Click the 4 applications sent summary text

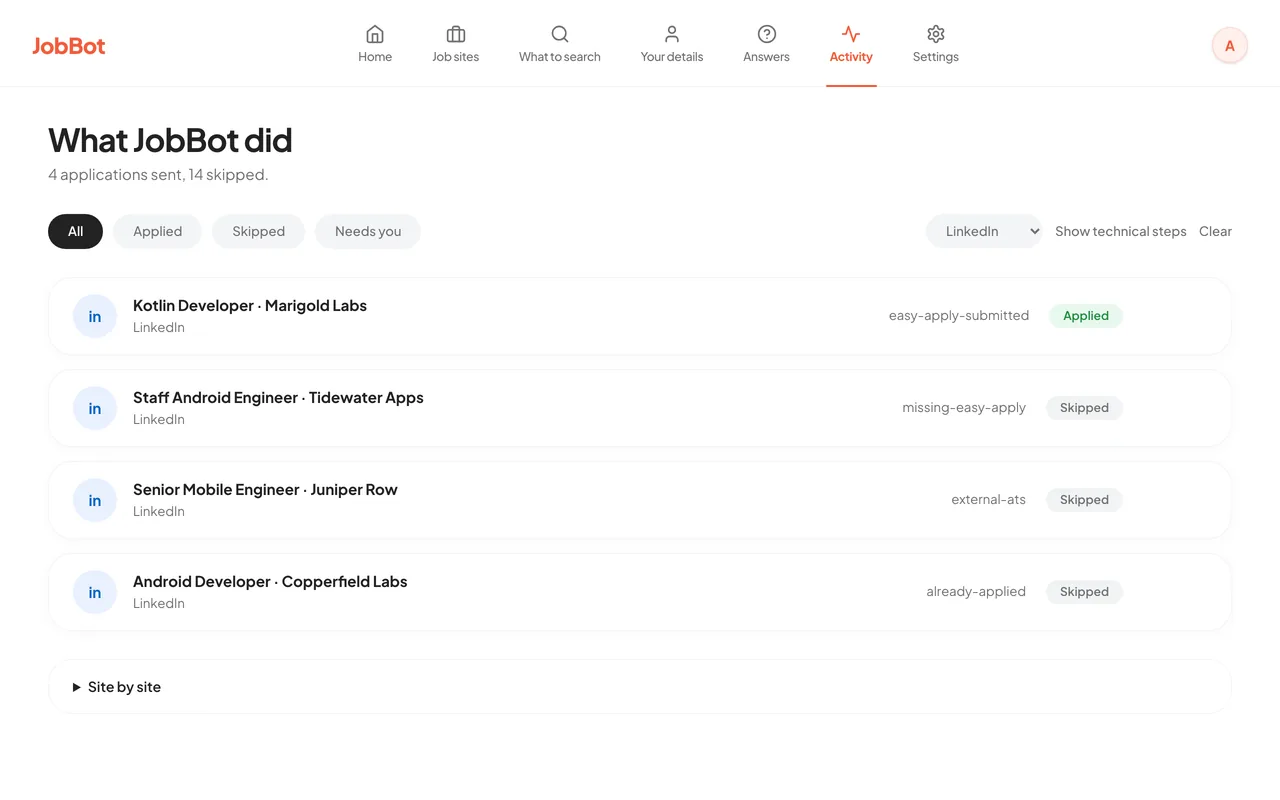(x=158, y=175)
